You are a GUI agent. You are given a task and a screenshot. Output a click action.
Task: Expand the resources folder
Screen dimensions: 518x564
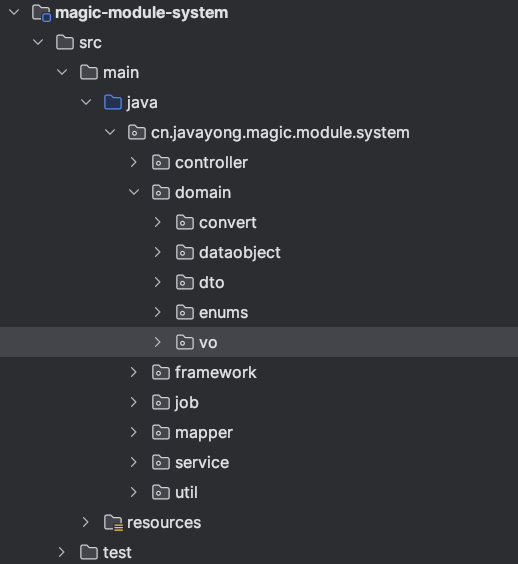coord(85,522)
